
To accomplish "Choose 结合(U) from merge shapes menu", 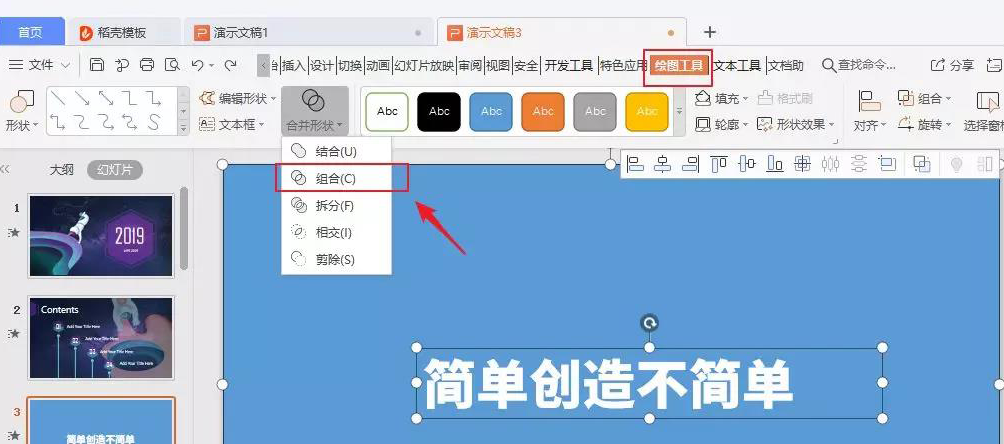I will coord(336,152).
